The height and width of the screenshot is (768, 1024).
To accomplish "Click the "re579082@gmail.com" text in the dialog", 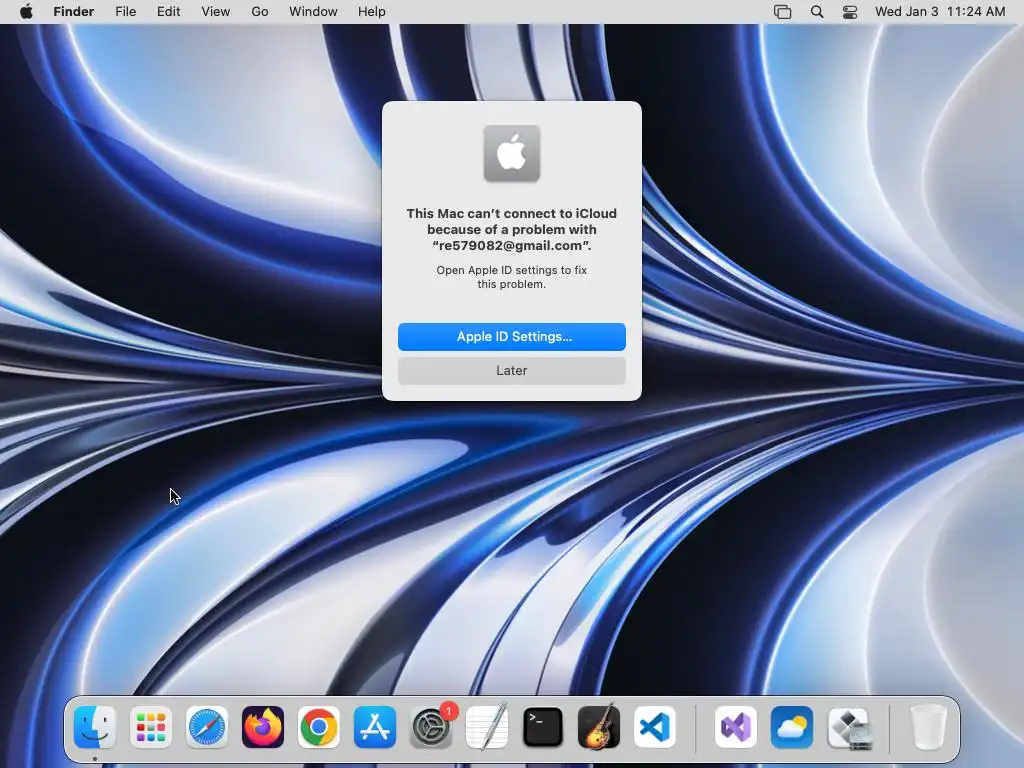I will [x=512, y=246].
